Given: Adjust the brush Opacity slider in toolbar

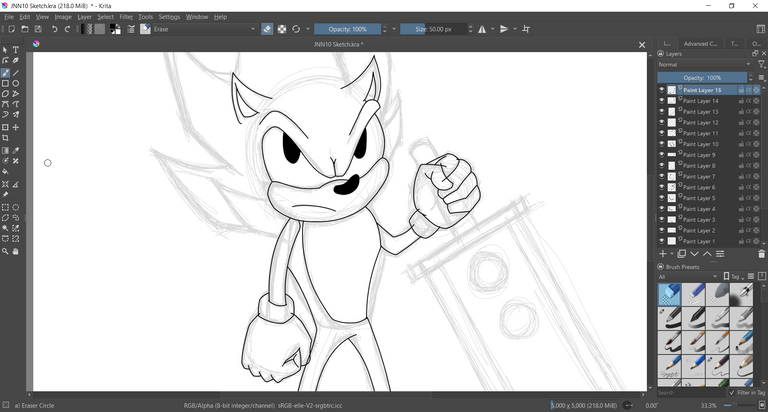Looking at the screenshot, I should pos(348,29).
